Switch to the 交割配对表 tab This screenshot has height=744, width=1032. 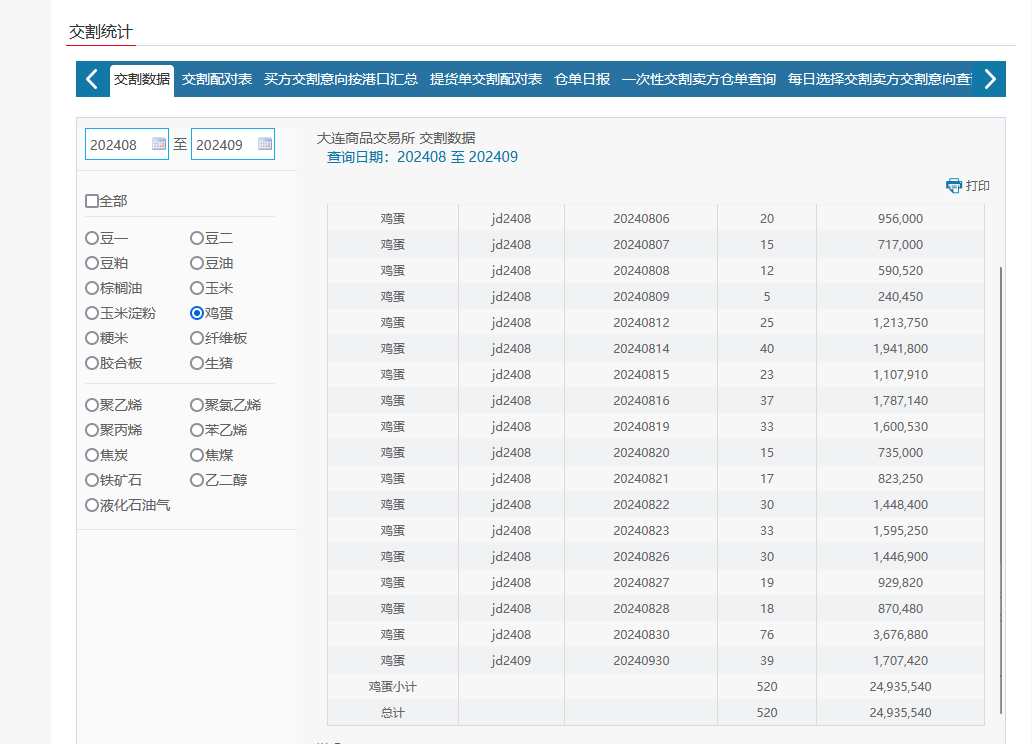[217, 79]
